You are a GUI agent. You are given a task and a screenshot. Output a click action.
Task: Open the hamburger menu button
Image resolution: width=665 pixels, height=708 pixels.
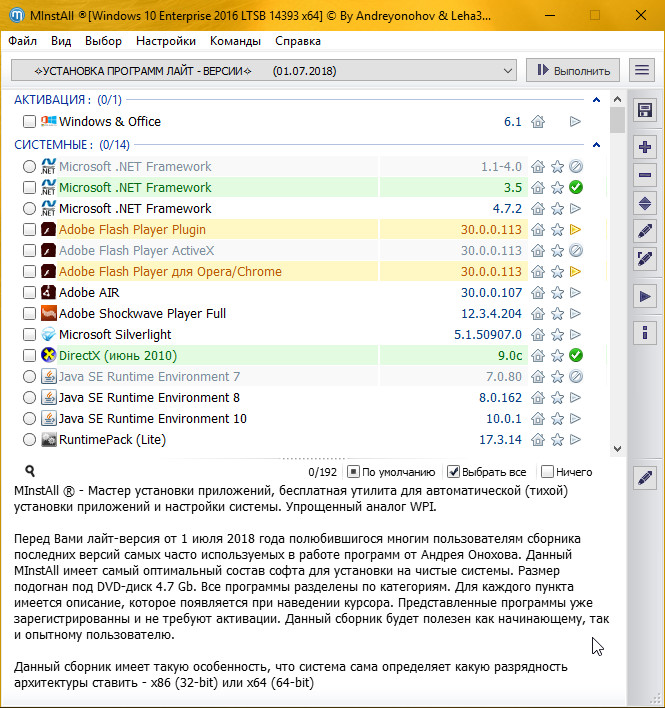click(x=642, y=70)
